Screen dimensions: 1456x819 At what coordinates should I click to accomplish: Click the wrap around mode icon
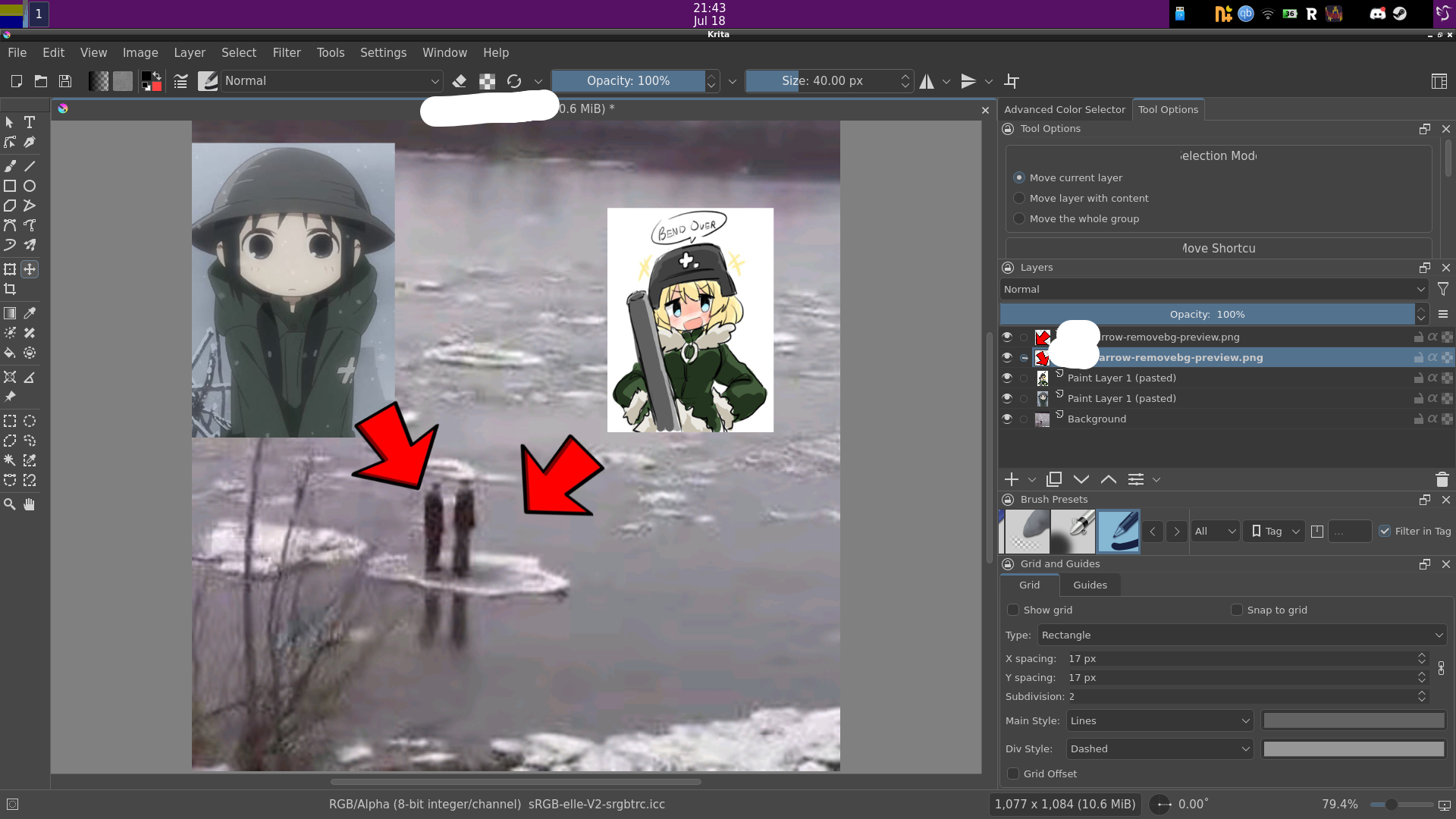click(x=1012, y=81)
